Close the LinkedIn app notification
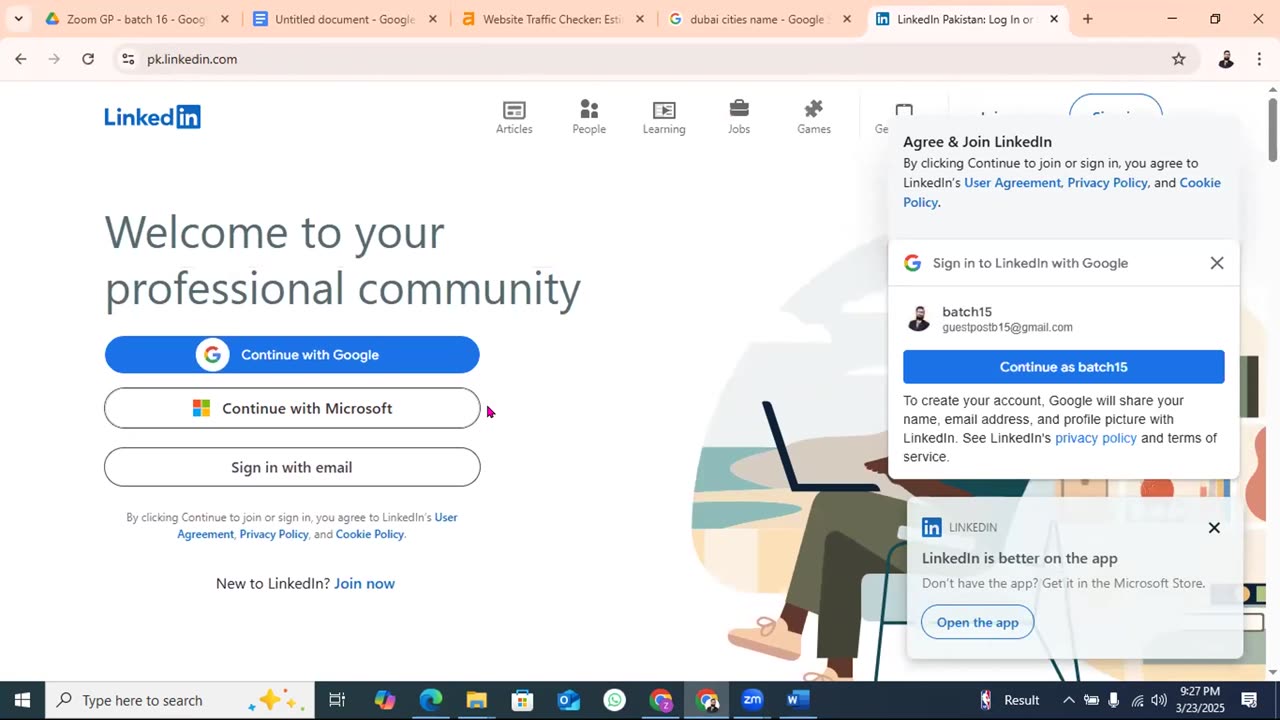Viewport: 1280px width, 720px height. pyautogui.click(x=1214, y=528)
